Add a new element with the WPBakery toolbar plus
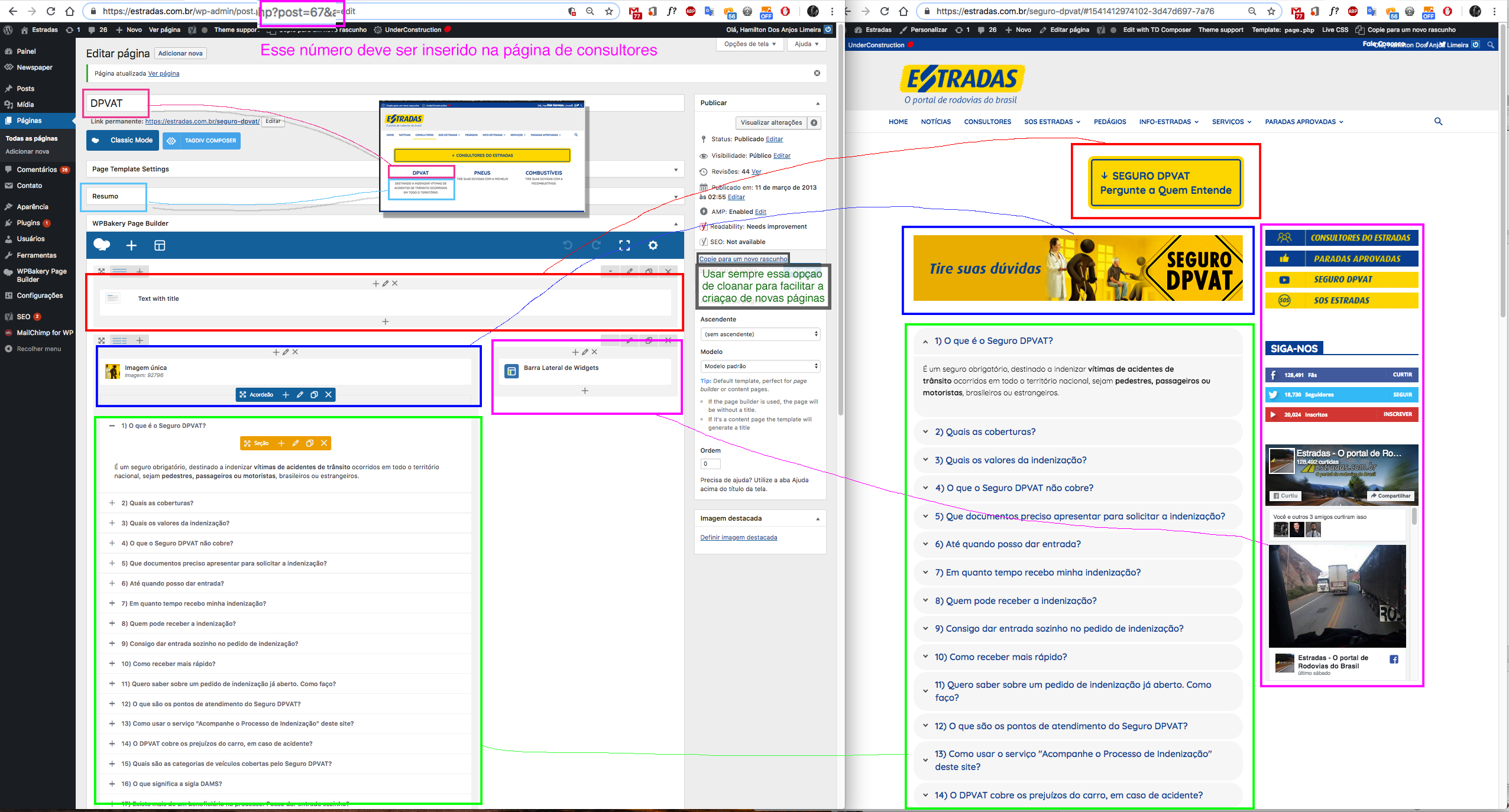The width and height of the screenshot is (1509, 812). pos(131,245)
